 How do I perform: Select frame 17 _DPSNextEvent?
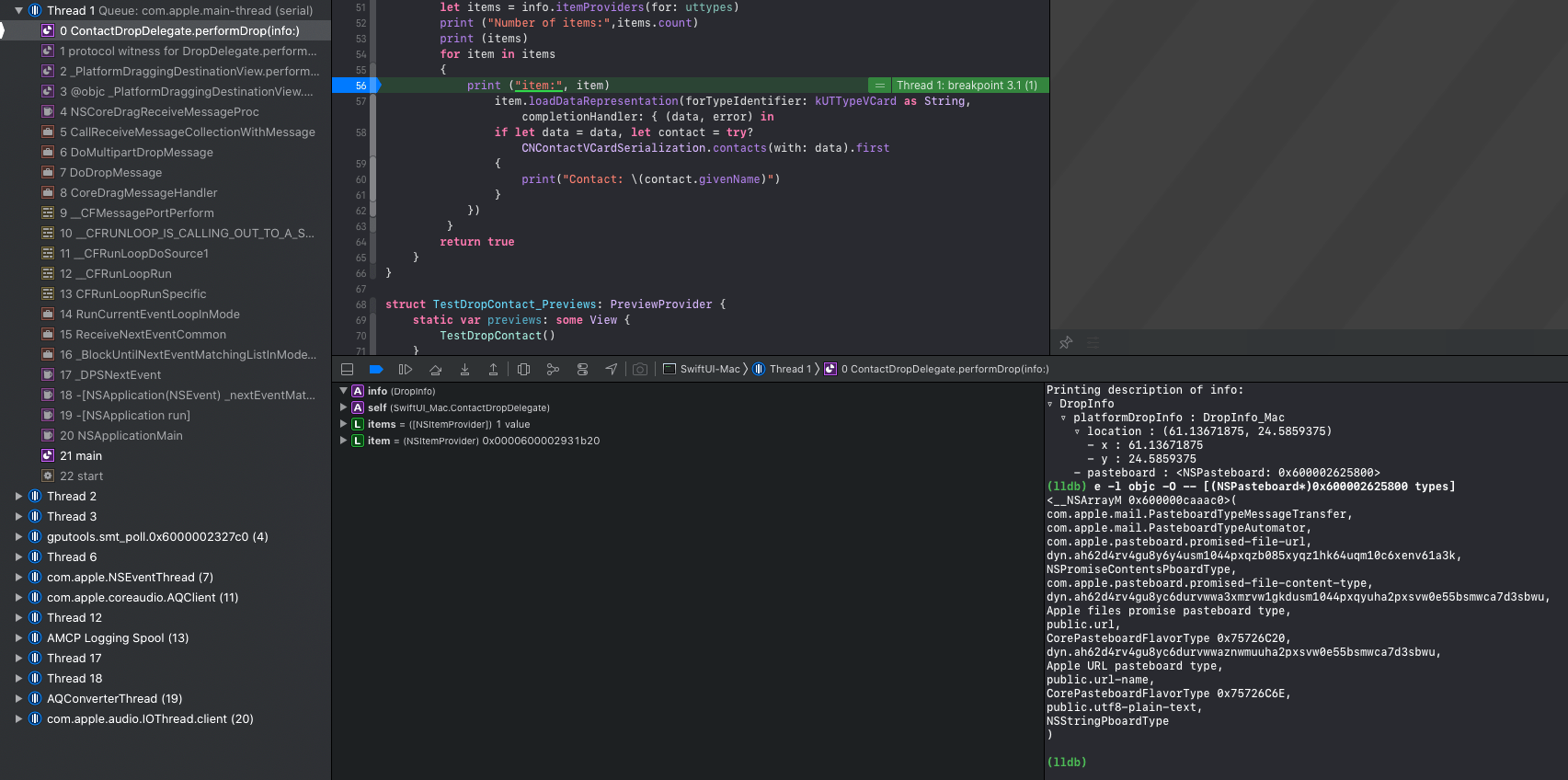[x=166, y=375]
